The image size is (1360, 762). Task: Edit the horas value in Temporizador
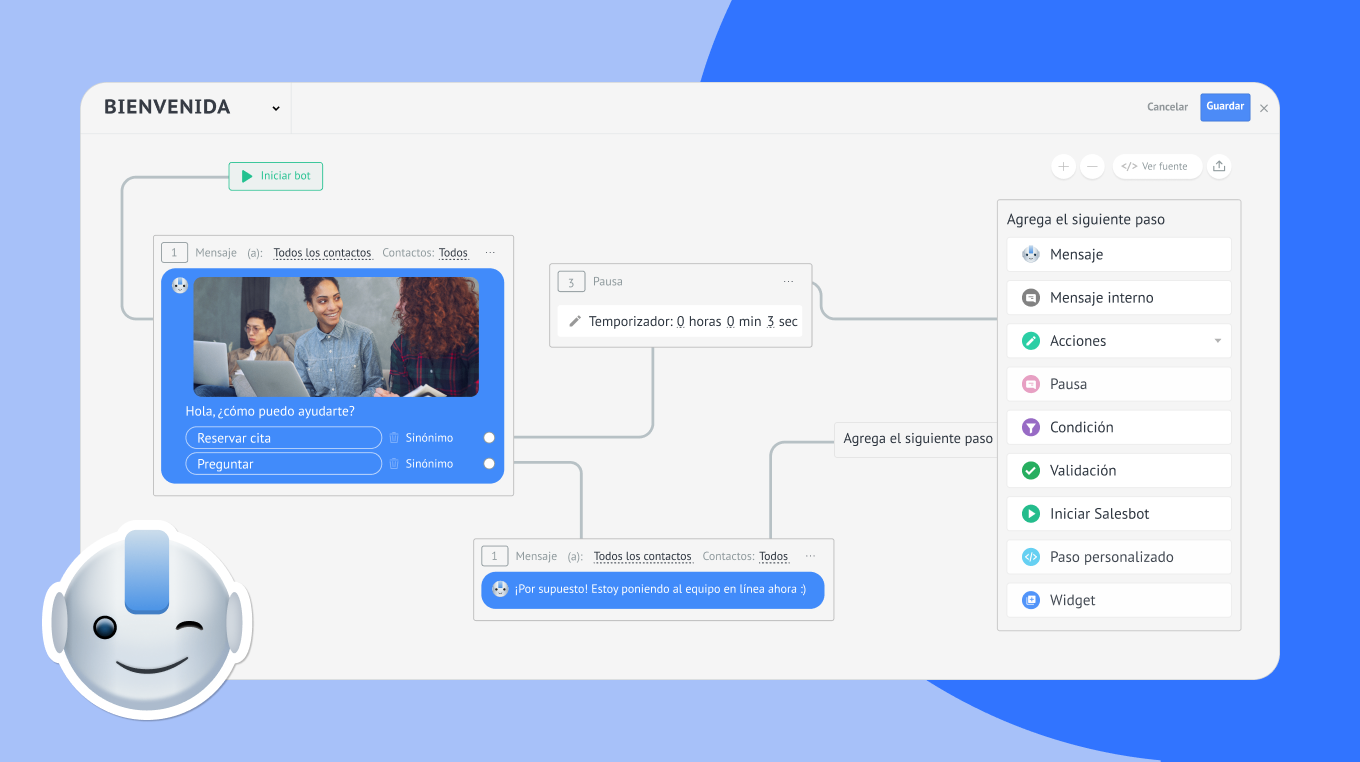pos(681,322)
